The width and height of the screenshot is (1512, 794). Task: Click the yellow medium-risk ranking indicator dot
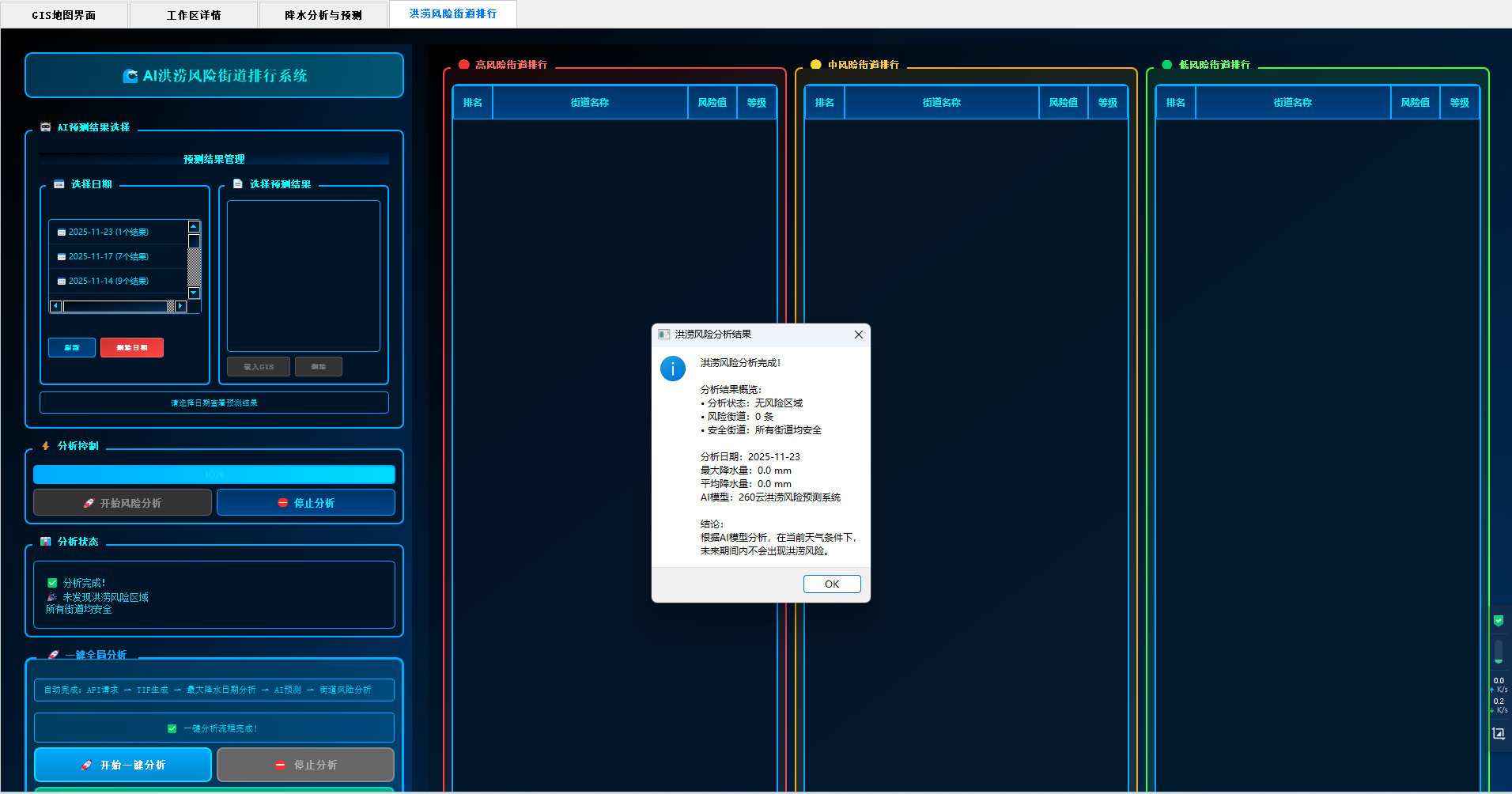click(x=816, y=65)
